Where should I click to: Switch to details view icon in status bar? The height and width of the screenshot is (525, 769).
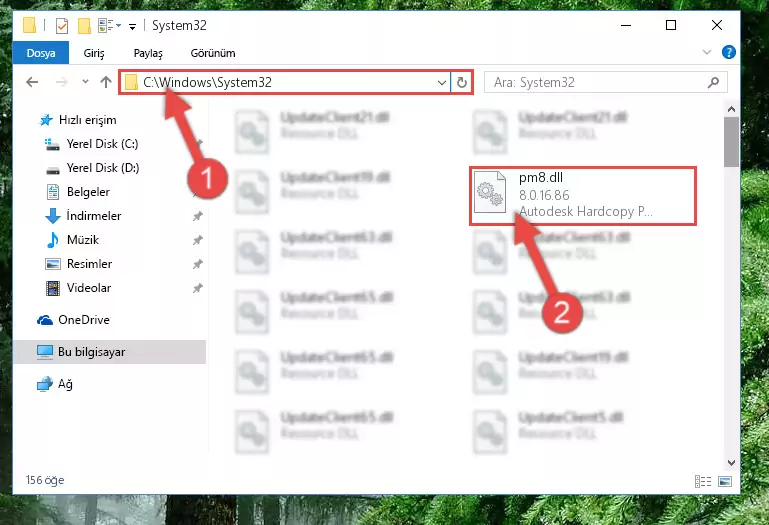tap(703, 481)
